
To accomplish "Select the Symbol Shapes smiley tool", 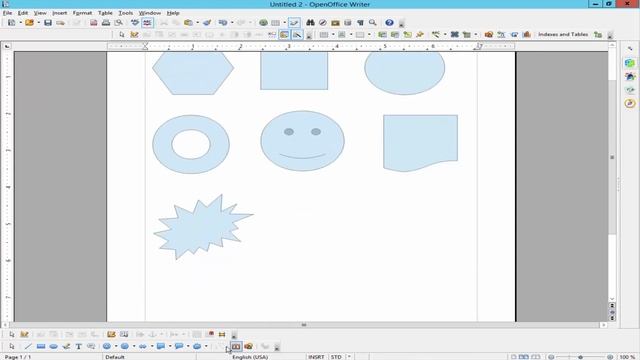I will (x=125, y=347).
